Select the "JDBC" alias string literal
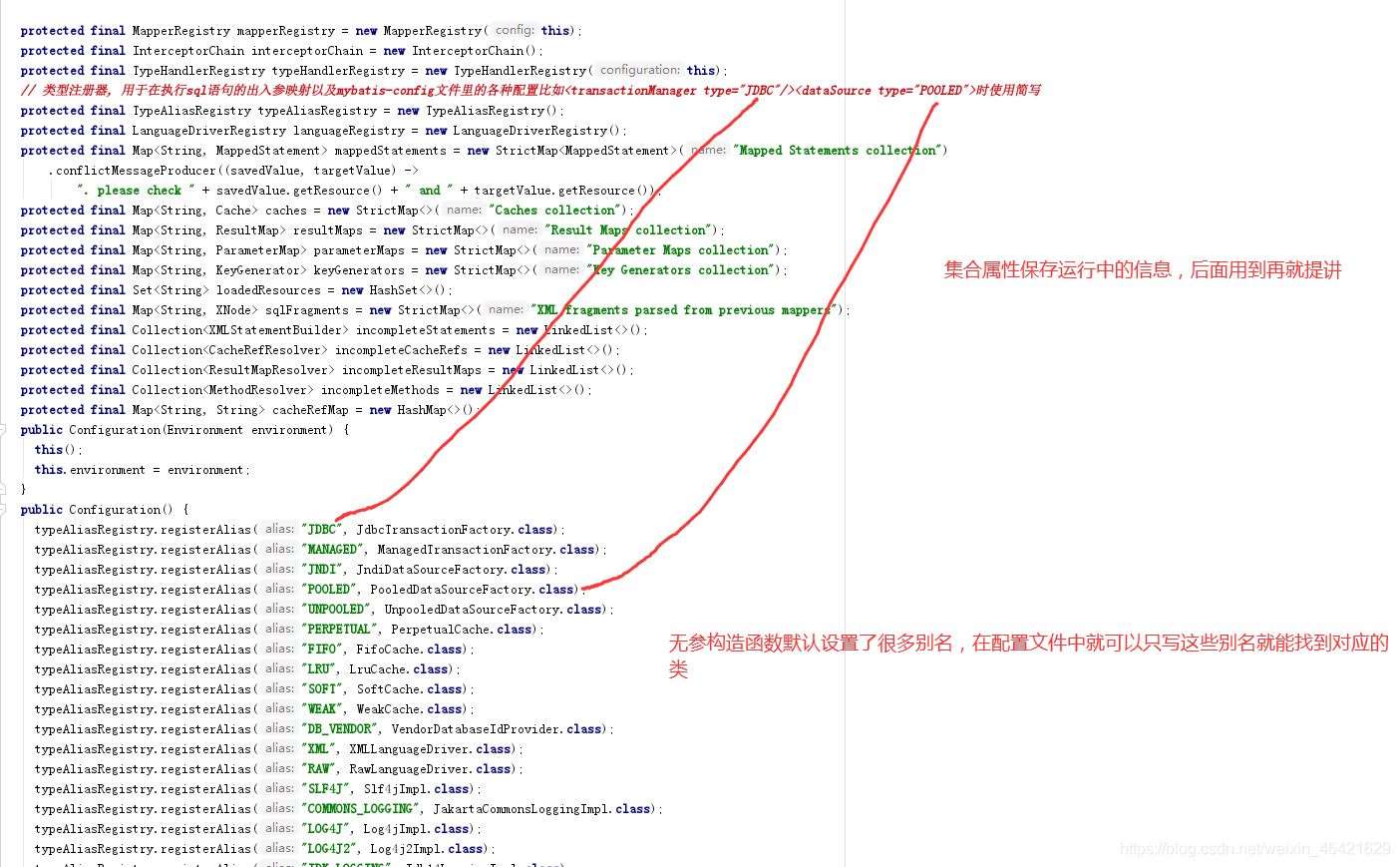 tap(319, 529)
